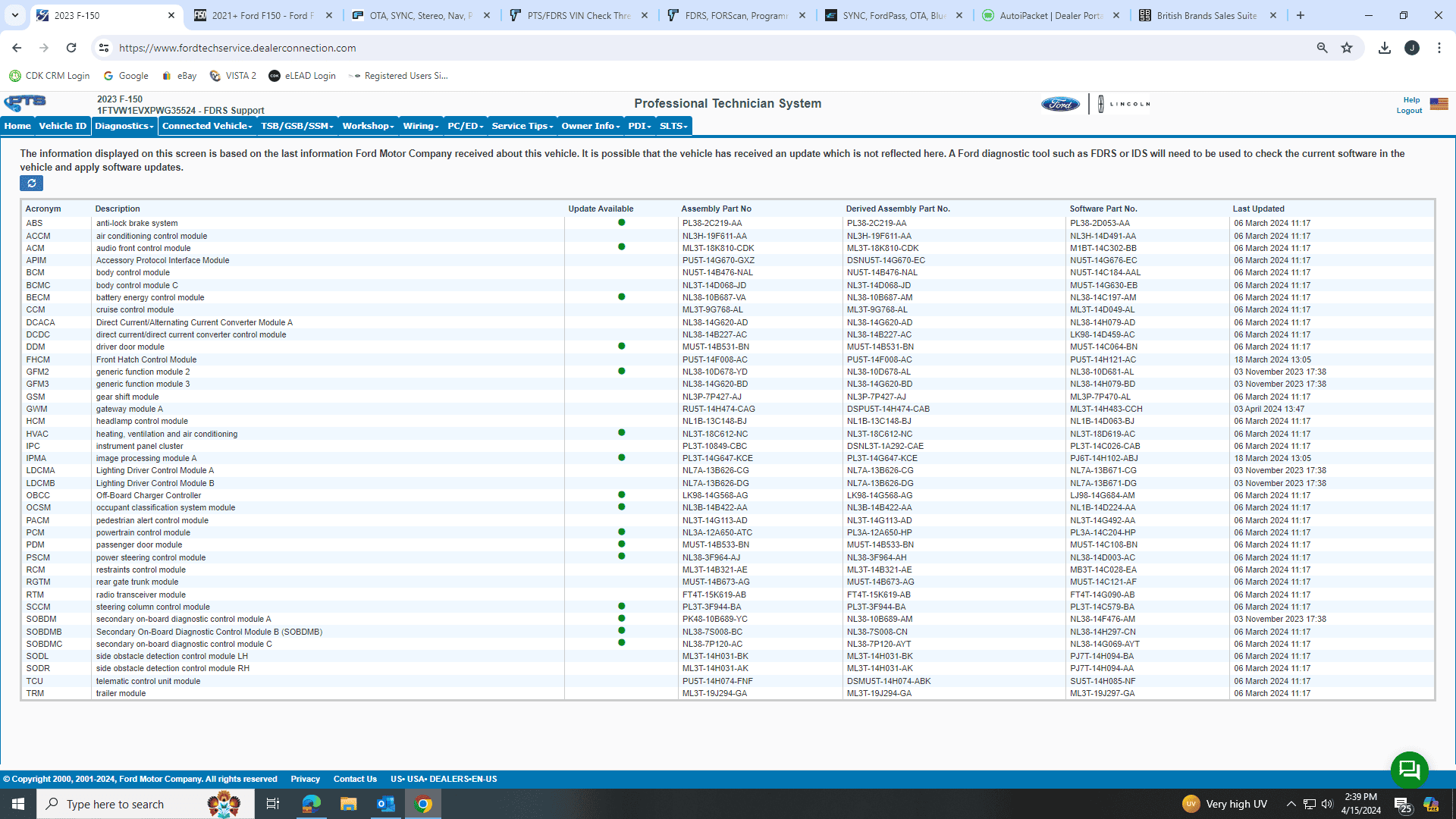Screen dimensions: 1456x819
Task: Switch to the AutoiPacket Dealer Portal tab
Action: click(x=1050, y=15)
